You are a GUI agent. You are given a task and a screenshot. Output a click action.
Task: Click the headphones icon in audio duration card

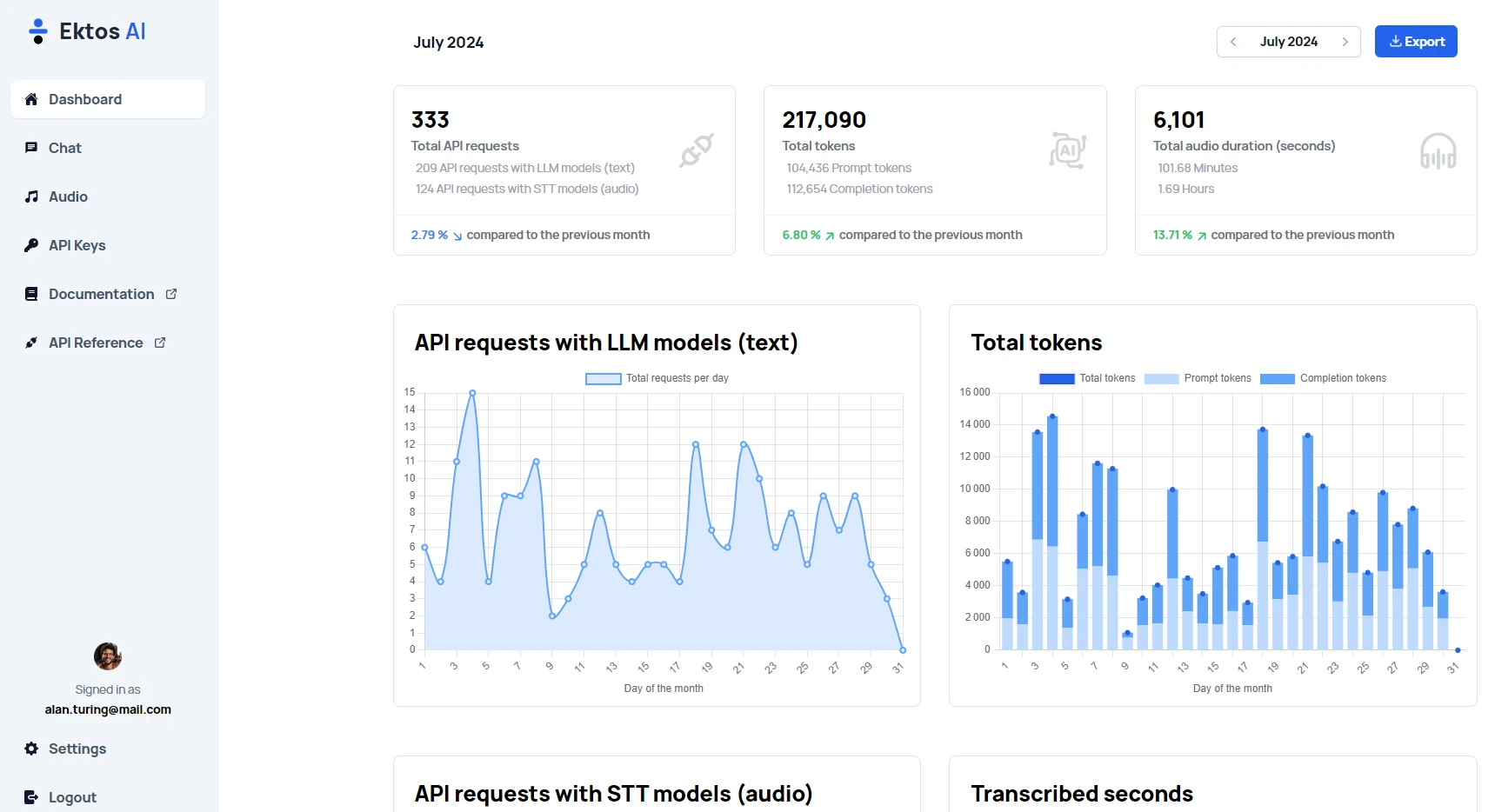click(1438, 151)
